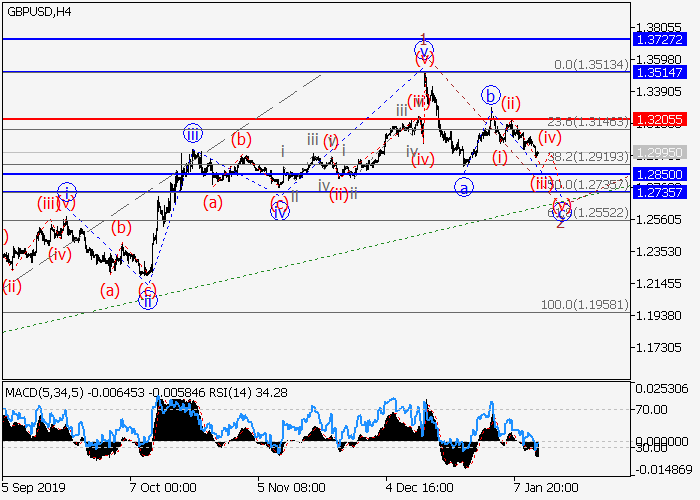Select the blue 1.27357 price tag
The width and height of the screenshot is (700, 500).
(660, 192)
